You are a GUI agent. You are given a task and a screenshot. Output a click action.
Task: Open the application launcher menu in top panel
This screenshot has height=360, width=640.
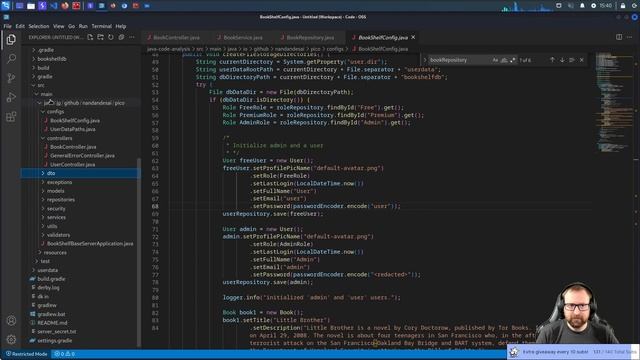point(5,6)
